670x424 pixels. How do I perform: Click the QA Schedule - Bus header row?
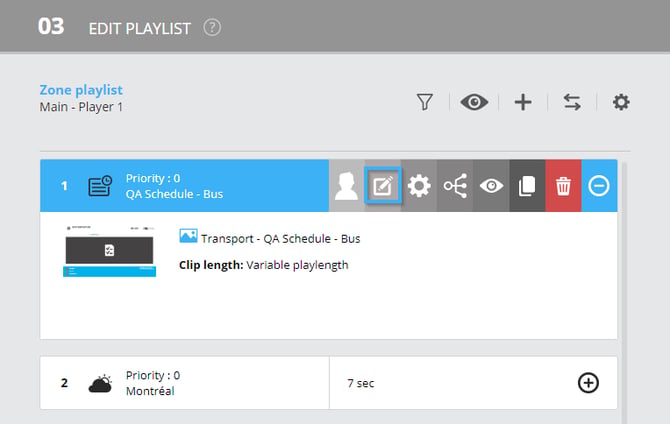click(x=185, y=186)
